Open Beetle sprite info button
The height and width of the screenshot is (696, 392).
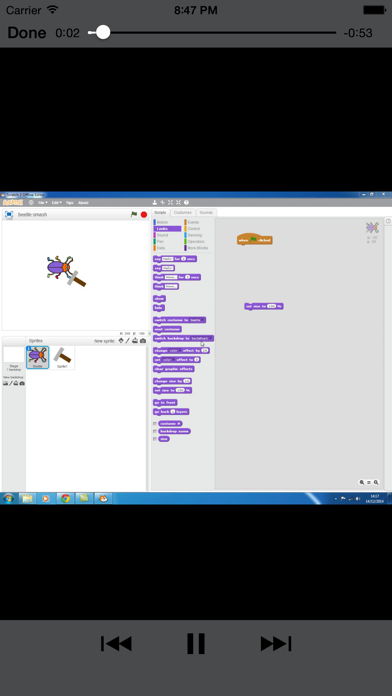coord(29,349)
